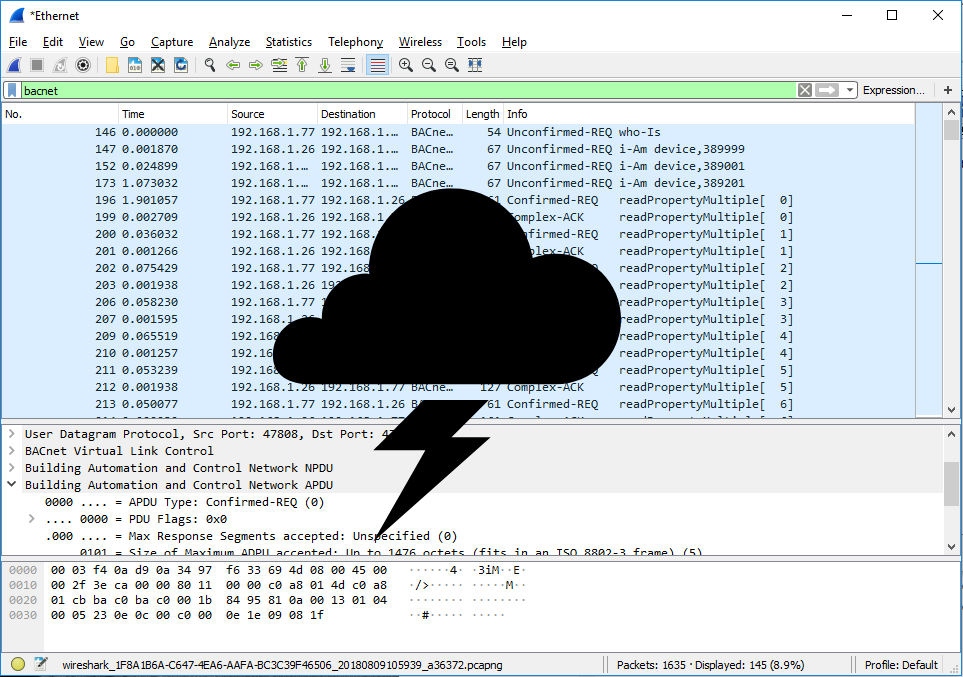Stop the running packet capture
The image size is (963, 677).
(37, 65)
